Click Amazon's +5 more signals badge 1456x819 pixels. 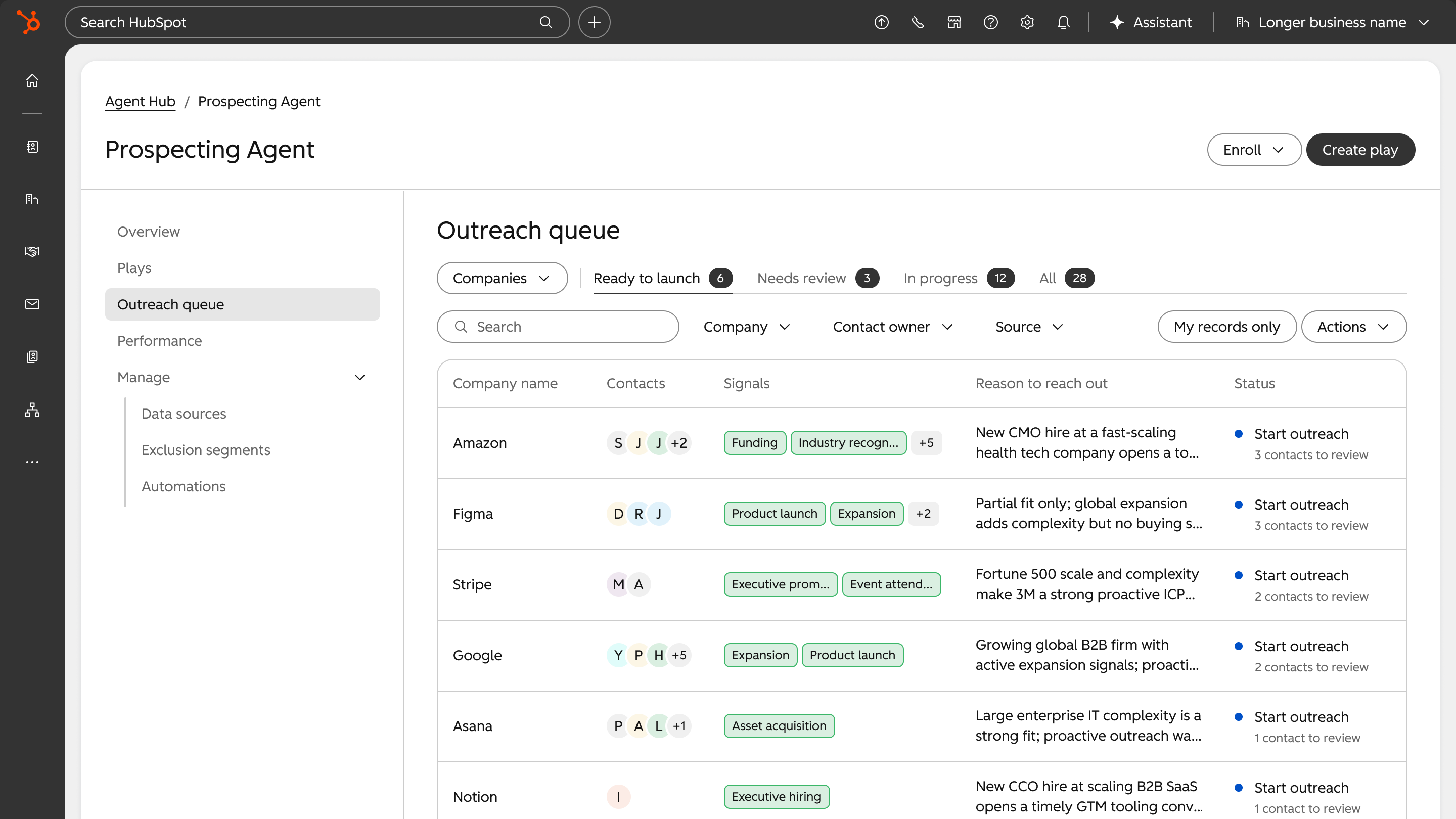tap(926, 443)
